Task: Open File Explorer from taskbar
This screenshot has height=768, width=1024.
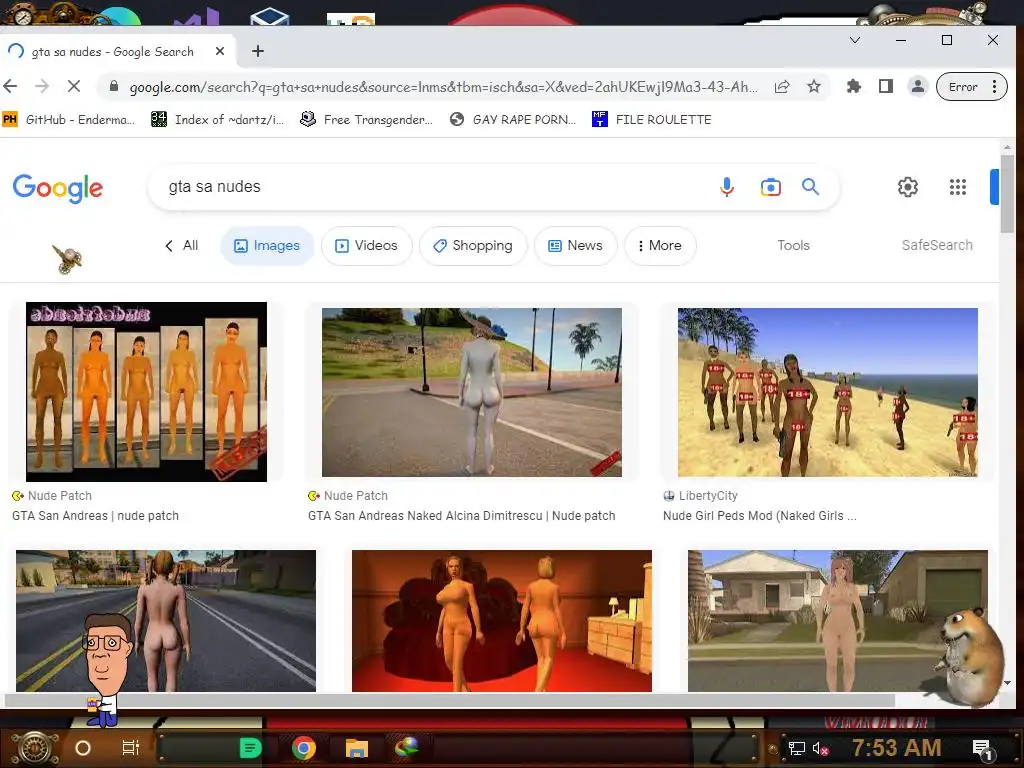Action: tap(357, 748)
